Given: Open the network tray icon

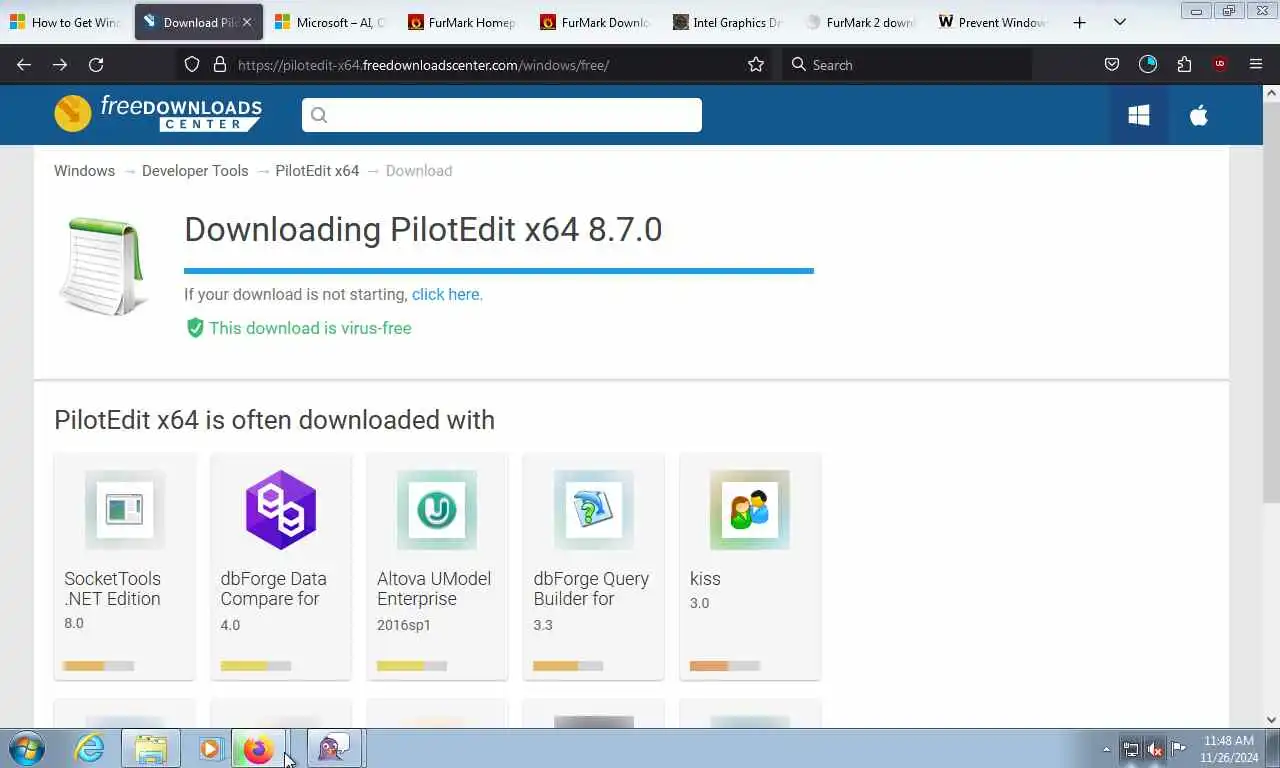Looking at the screenshot, I should pyautogui.click(x=1131, y=749).
